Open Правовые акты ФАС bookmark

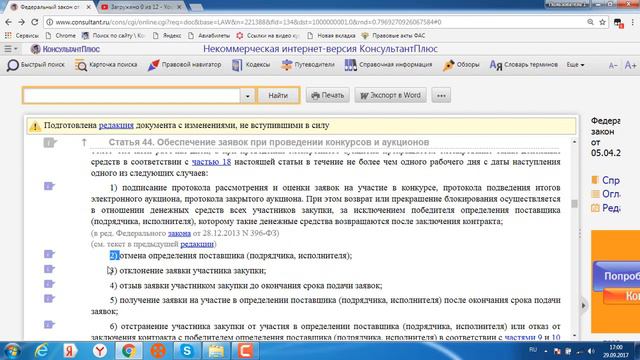(394, 36)
